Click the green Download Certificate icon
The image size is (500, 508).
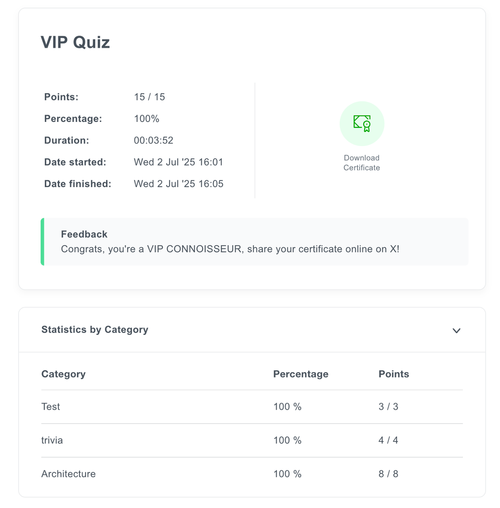click(362, 123)
